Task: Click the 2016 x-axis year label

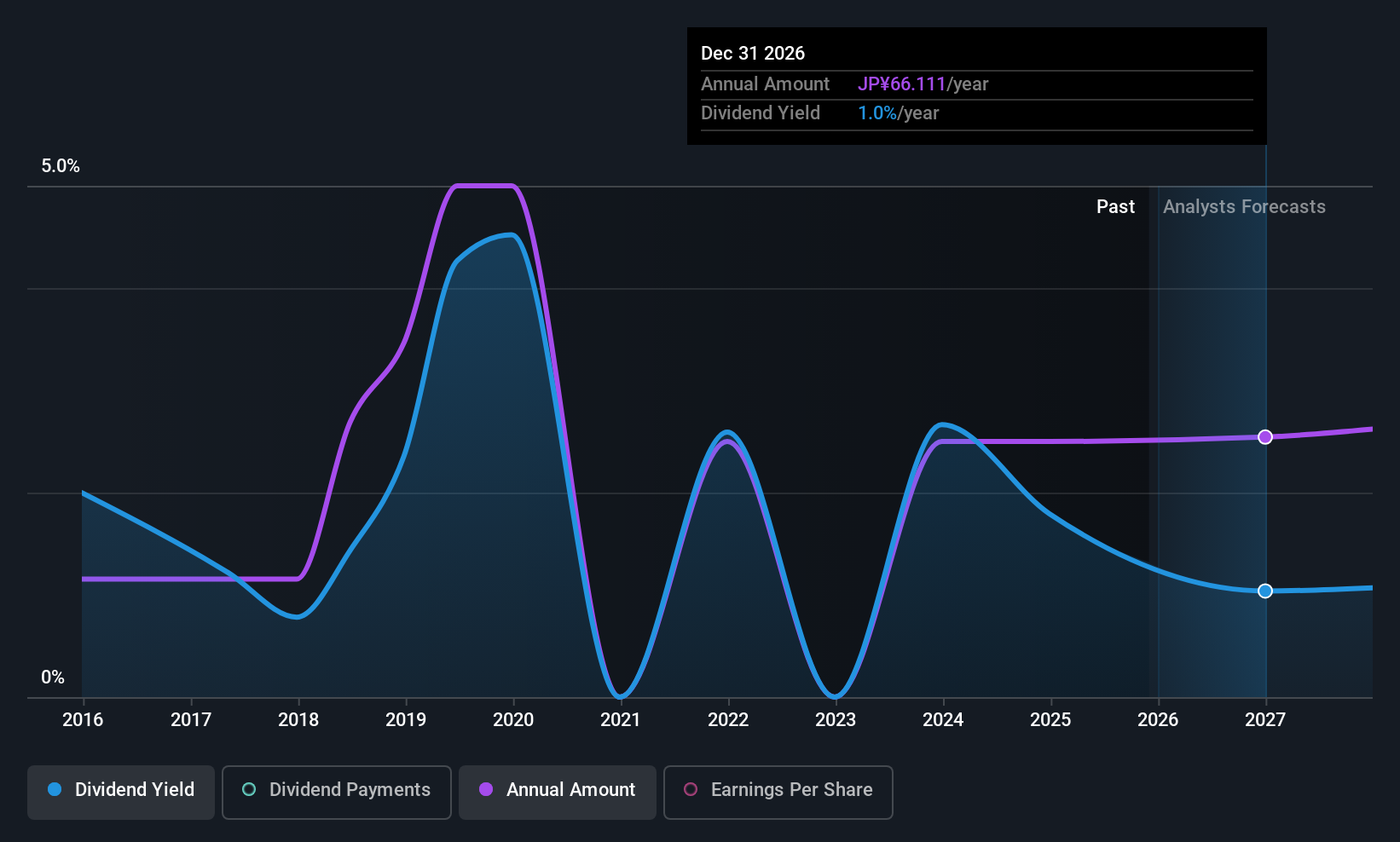Action: click(x=83, y=720)
